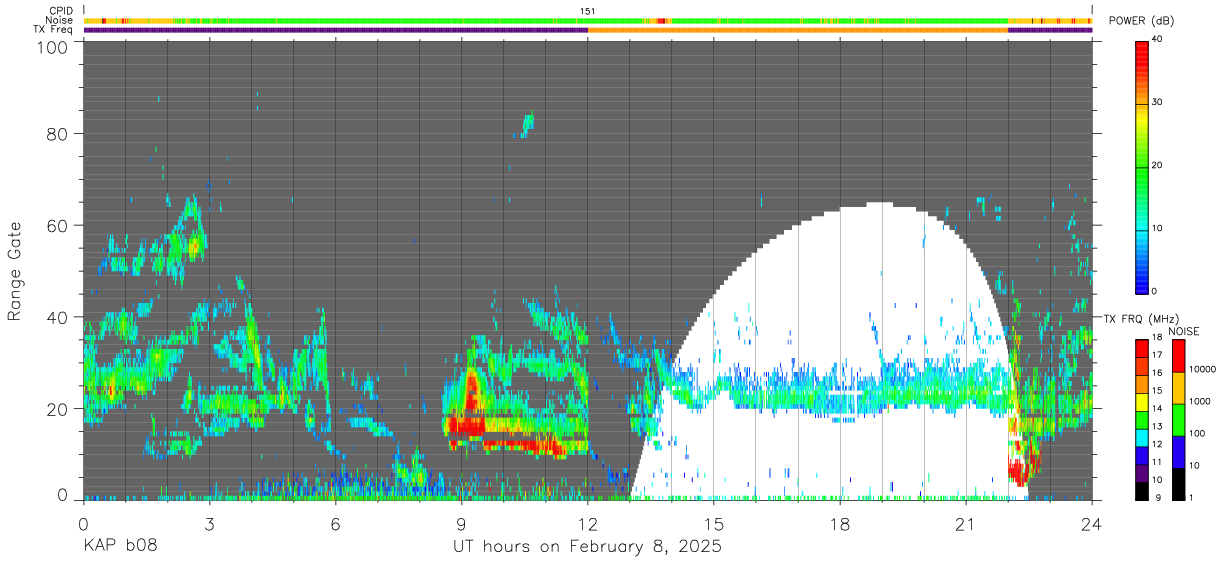This screenshot has width=1228, height=567.
Task: Click the x-axis tick label 9
Action: (x=461, y=524)
